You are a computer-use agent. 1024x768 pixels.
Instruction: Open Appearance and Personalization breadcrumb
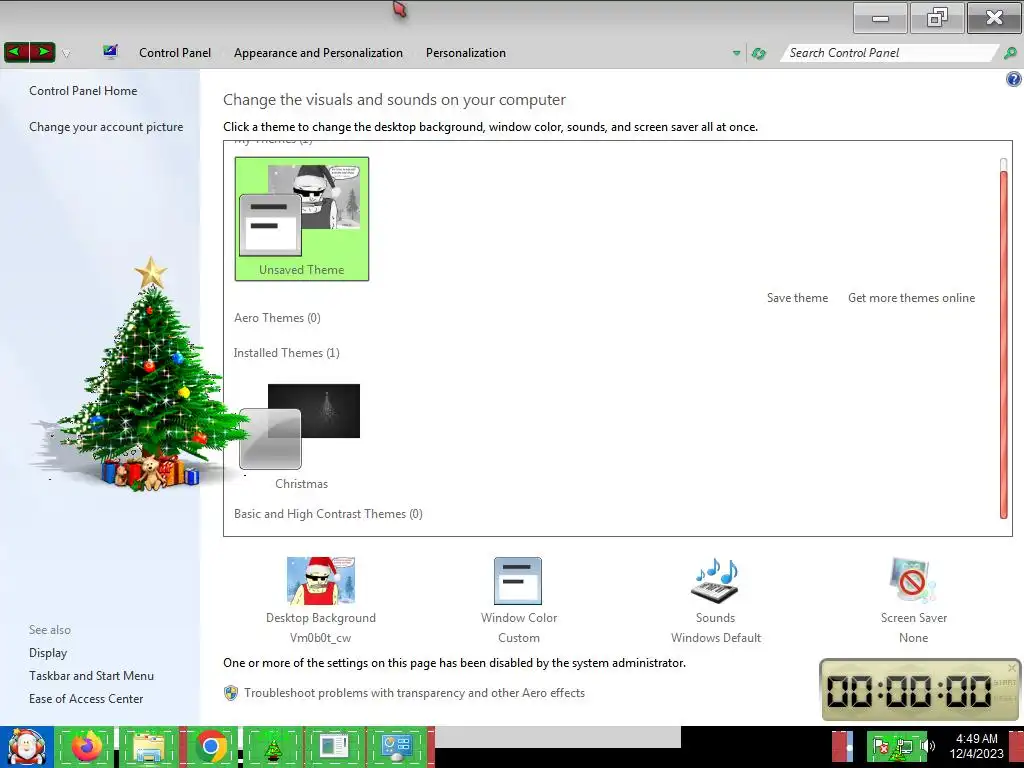[318, 53]
